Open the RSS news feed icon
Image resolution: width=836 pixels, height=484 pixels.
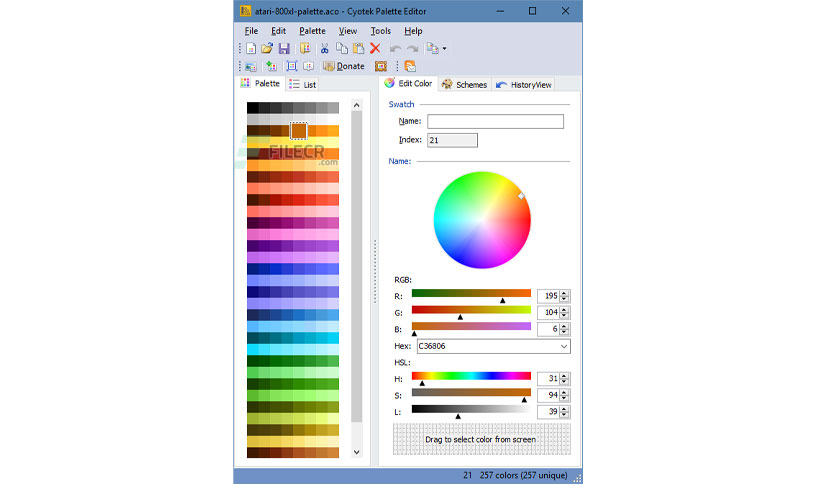pos(410,67)
